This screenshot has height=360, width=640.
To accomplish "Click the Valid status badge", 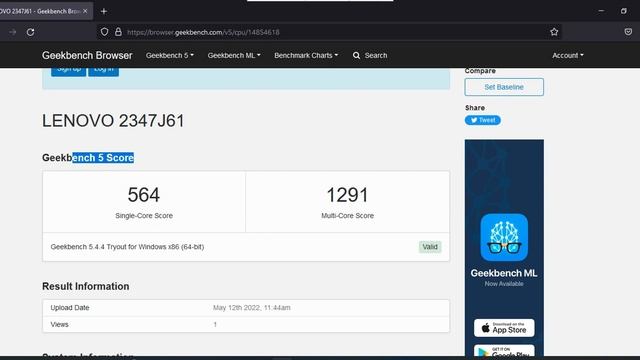I will 430,247.
